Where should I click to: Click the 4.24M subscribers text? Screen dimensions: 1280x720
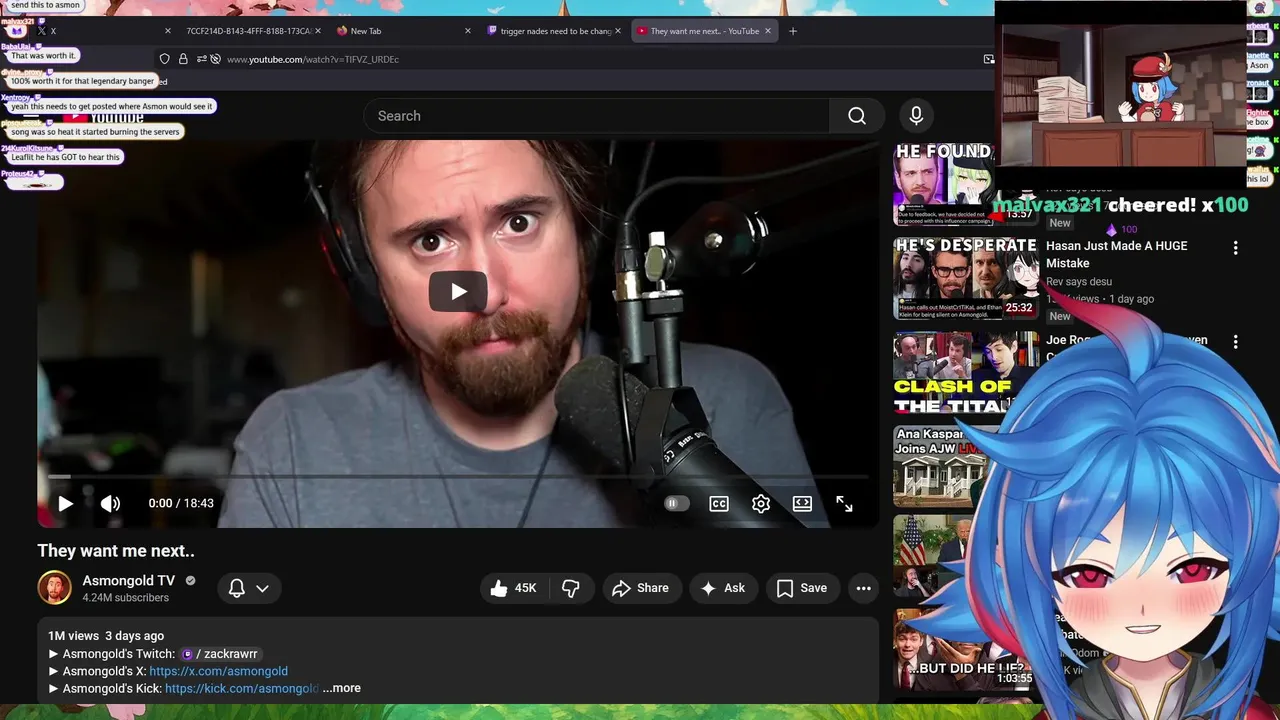(126, 598)
